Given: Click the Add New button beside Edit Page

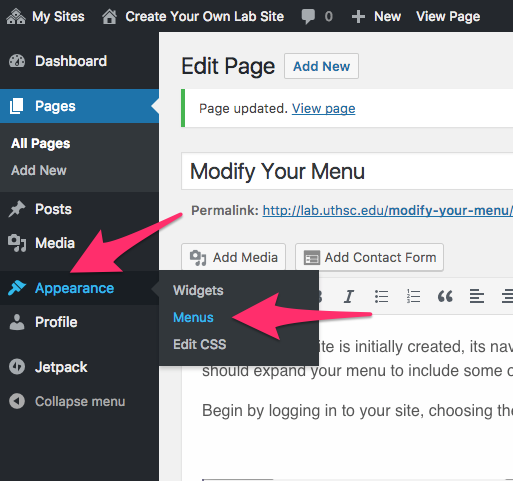Looking at the screenshot, I should tap(321, 66).
